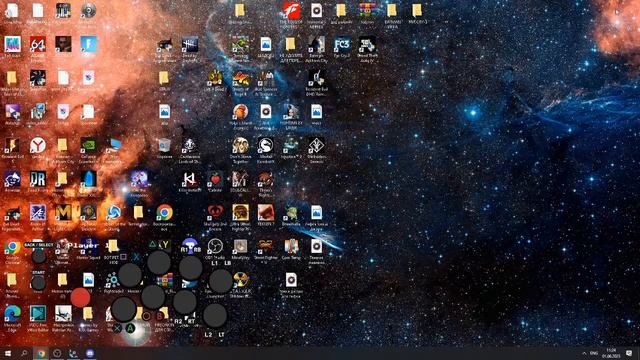This screenshot has height=360, width=640.
Task: Open the Don't Starve Together shortcut
Action: point(240,145)
